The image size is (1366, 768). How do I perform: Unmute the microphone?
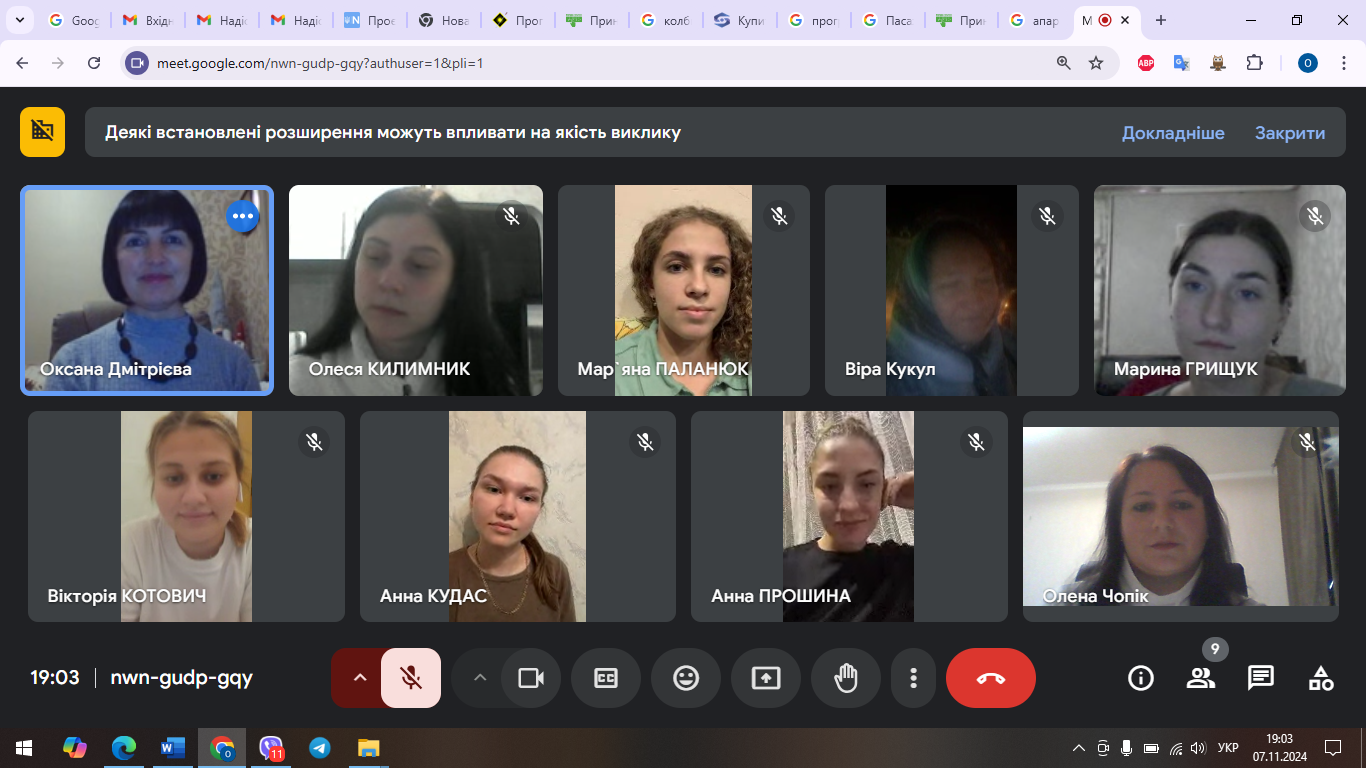[x=411, y=678]
